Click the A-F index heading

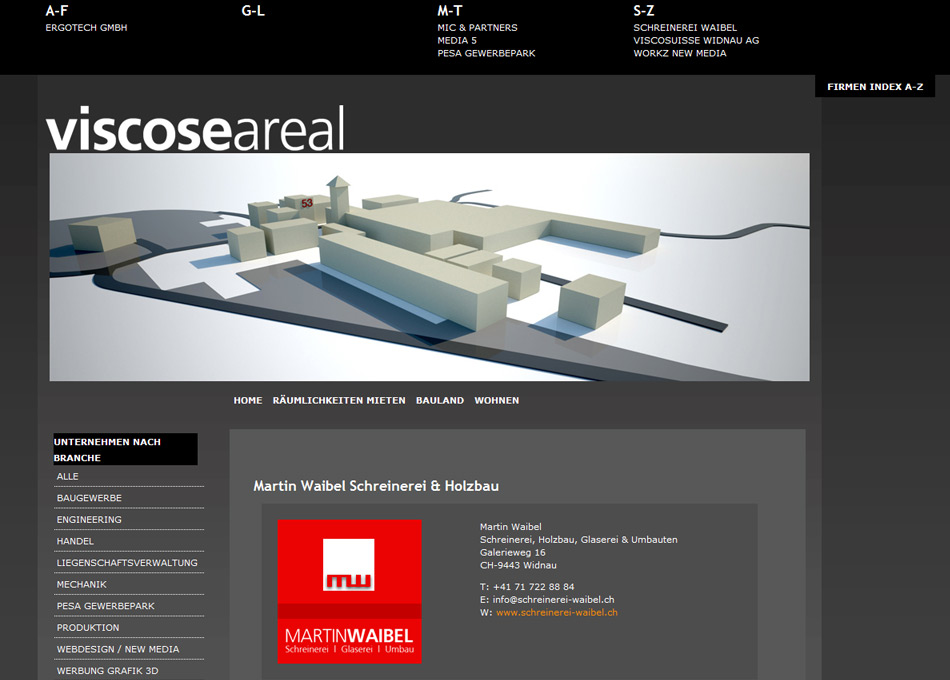[57, 11]
